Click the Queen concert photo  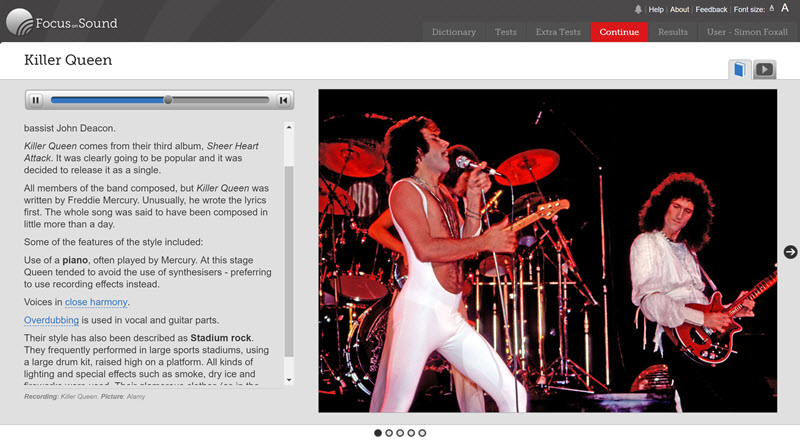coord(547,251)
